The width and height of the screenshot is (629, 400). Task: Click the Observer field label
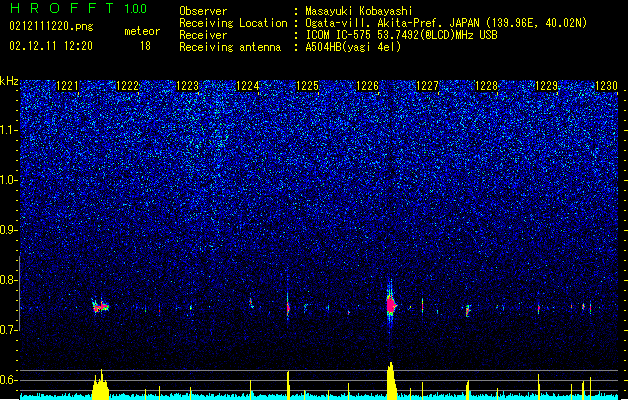203,11
